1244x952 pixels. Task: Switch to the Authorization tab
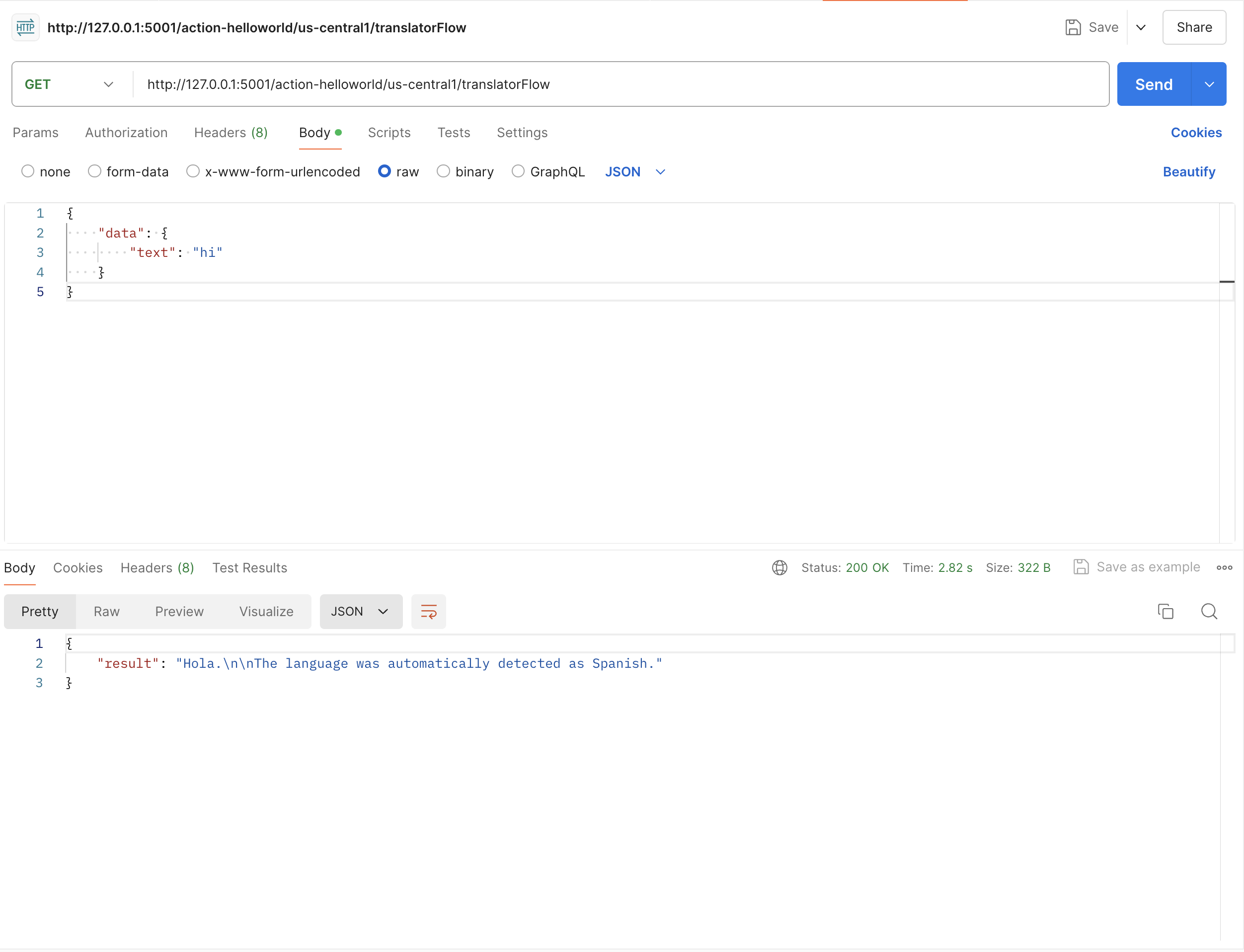(126, 133)
